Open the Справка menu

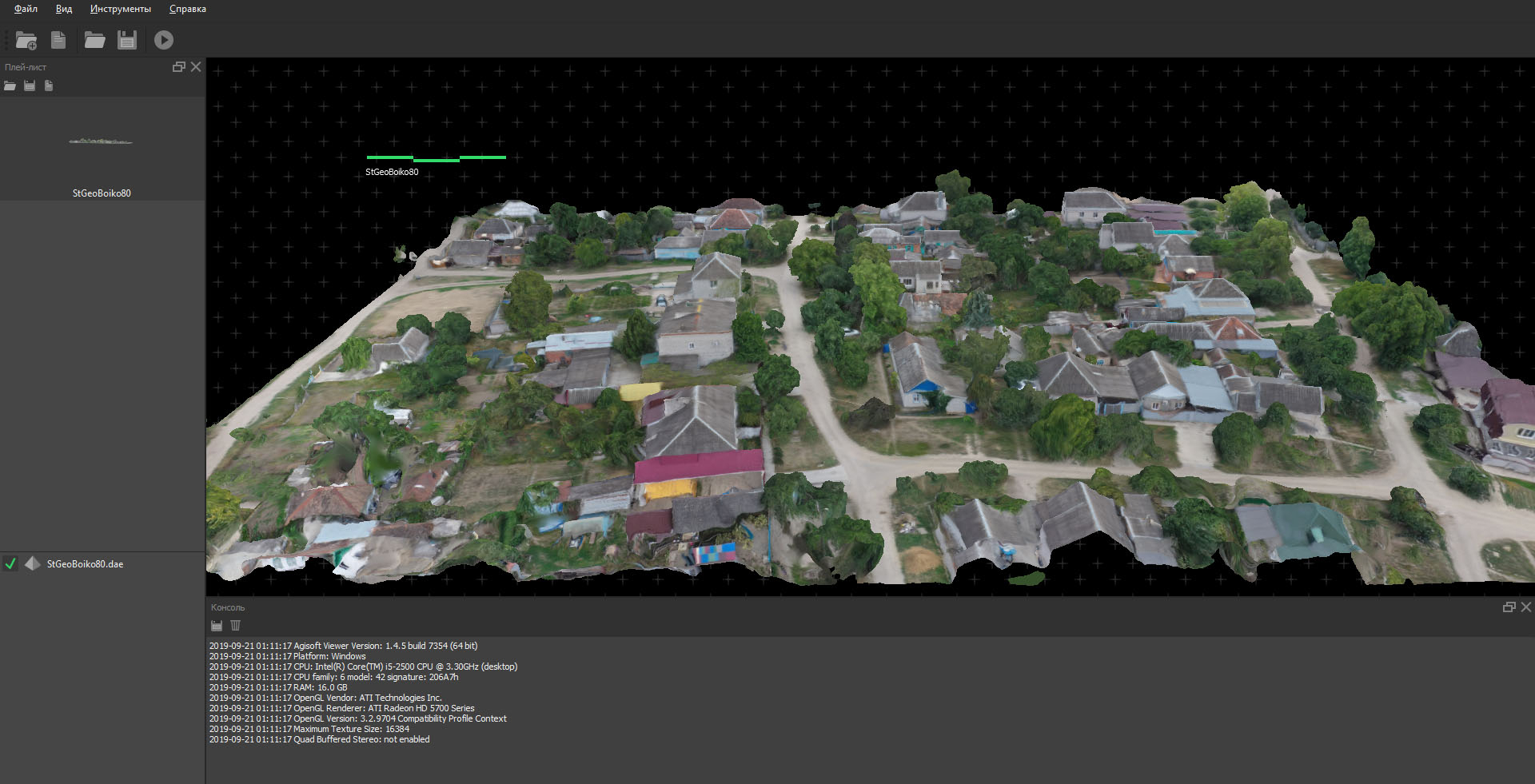(187, 9)
